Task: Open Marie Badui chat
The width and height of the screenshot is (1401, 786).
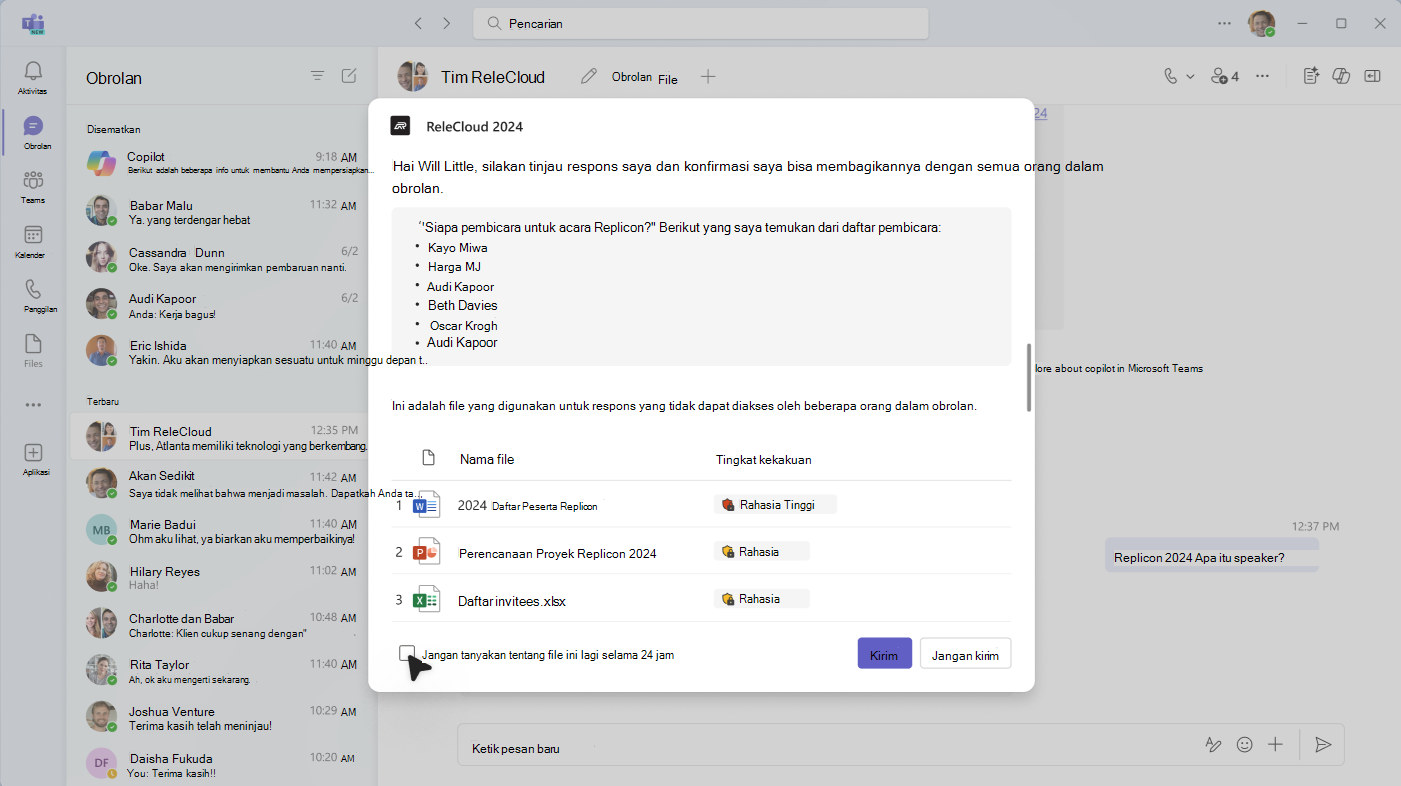Action: point(221,531)
